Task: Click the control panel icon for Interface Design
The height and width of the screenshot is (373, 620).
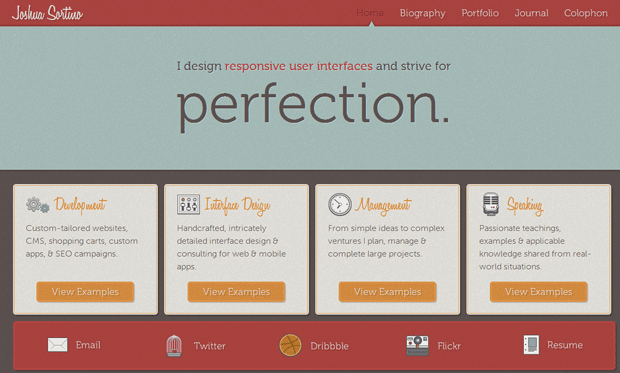Action: click(188, 204)
